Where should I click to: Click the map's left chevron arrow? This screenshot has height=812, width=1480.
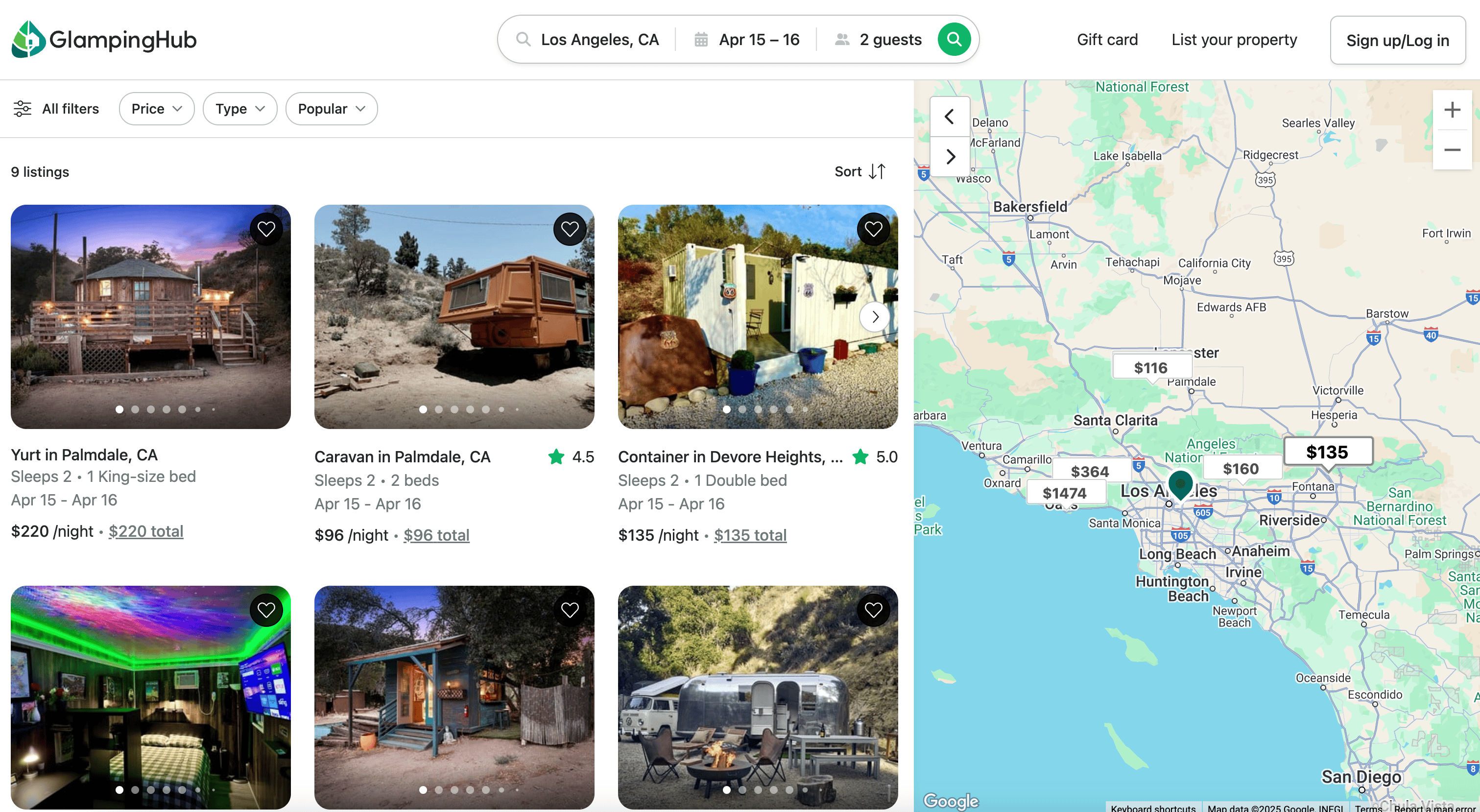tap(949, 117)
